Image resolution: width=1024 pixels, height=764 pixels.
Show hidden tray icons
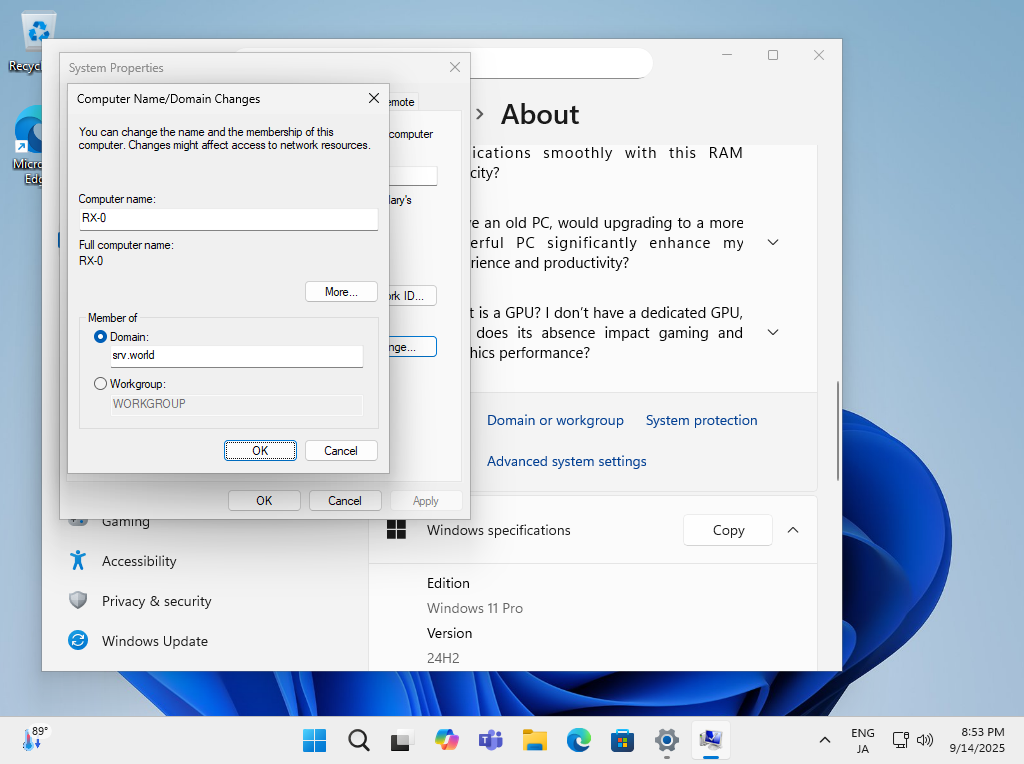click(825, 740)
